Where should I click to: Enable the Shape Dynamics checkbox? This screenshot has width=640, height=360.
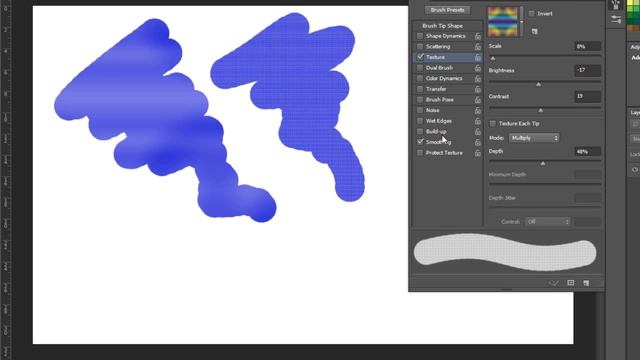[x=420, y=36]
